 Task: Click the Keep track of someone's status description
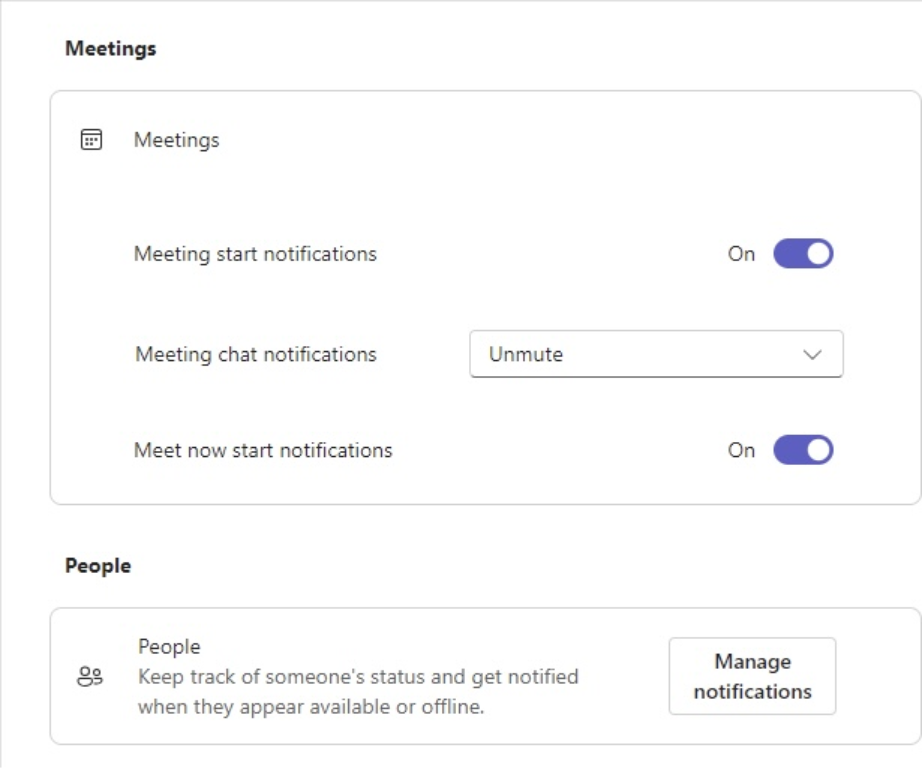pos(358,691)
